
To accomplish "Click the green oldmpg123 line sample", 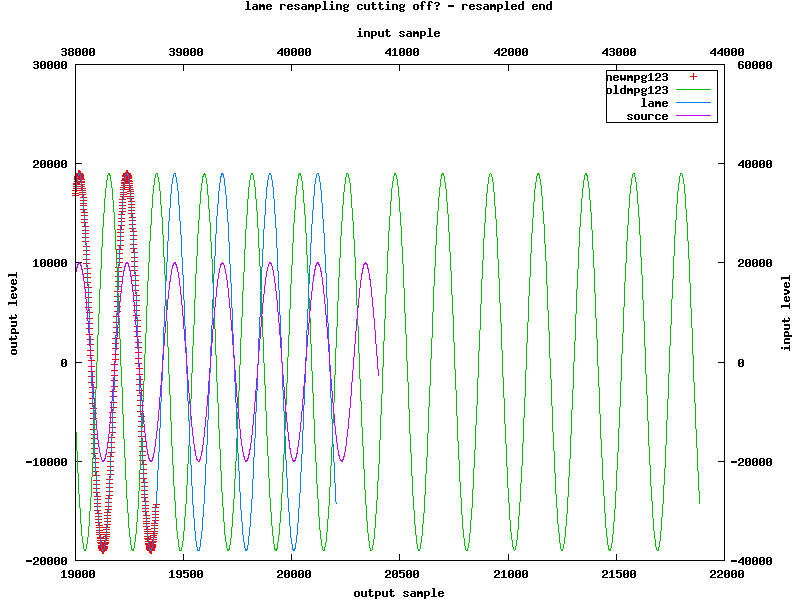I will tap(692, 90).
